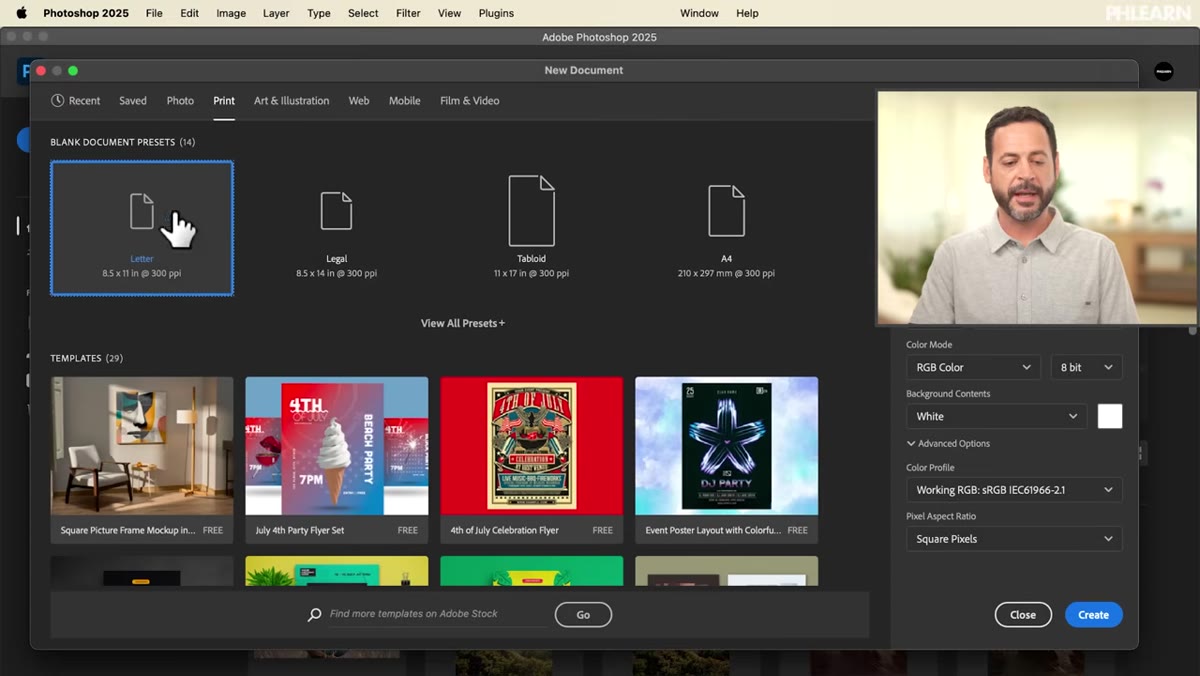Select the Letter document preset icon
This screenshot has width=1200, height=676.
142,211
